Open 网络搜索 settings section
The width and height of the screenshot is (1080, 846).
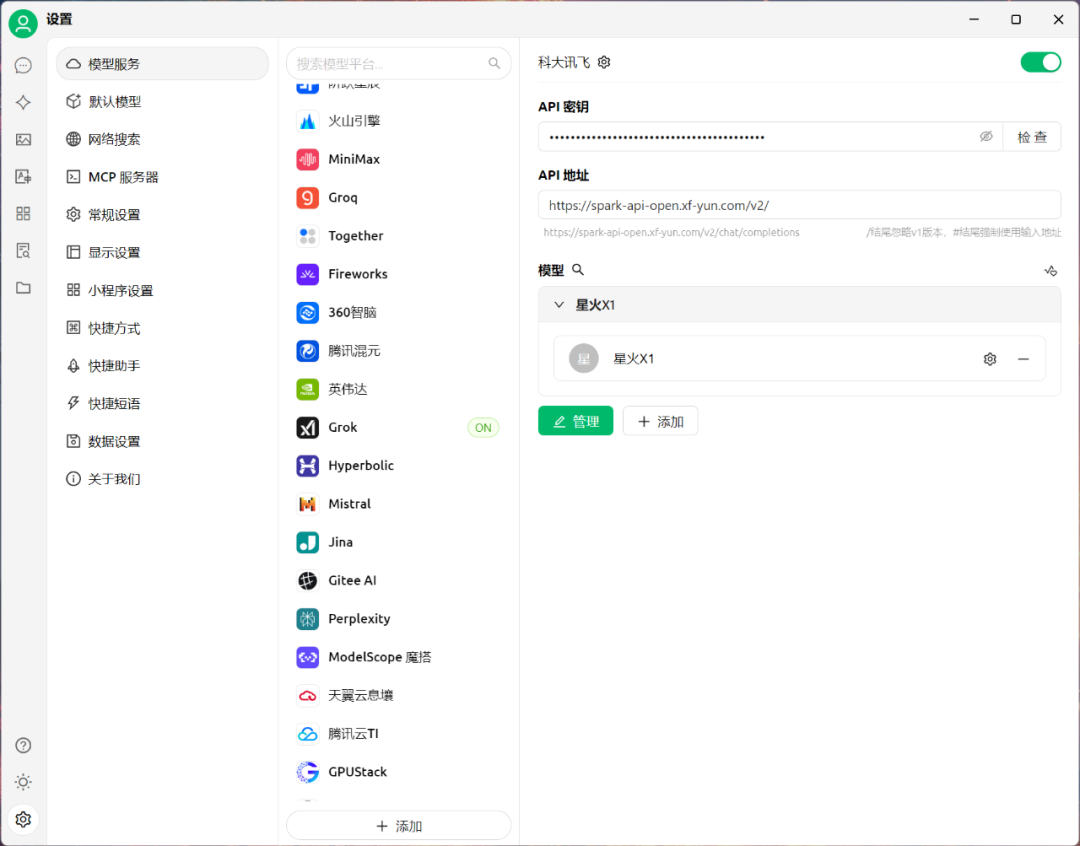pos(163,139)
